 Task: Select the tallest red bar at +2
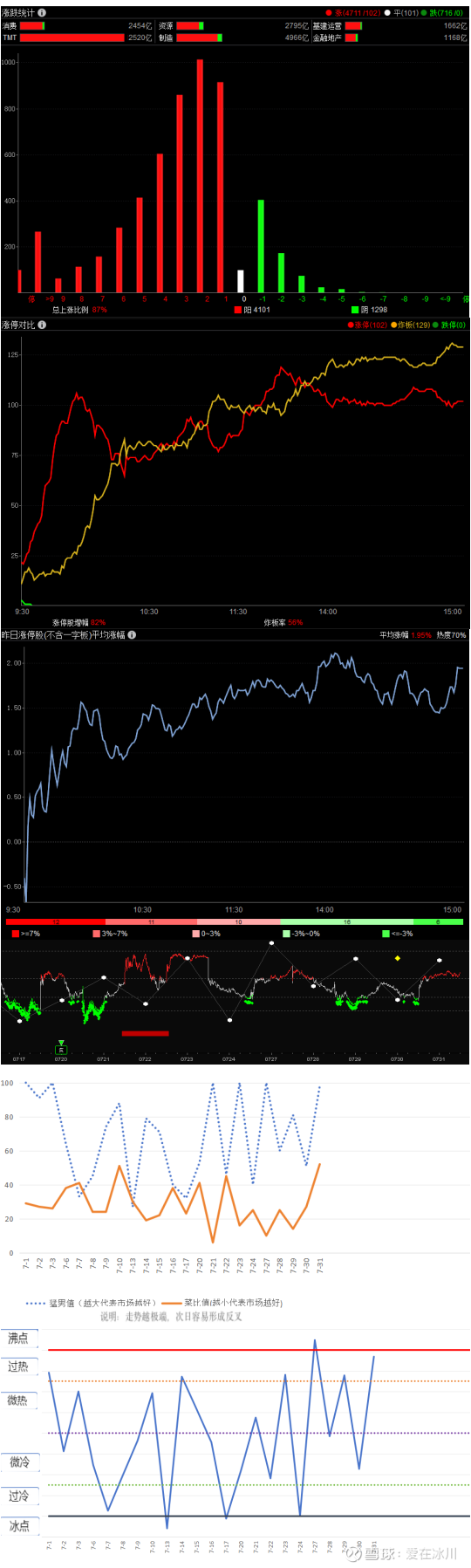pos(200,176)
